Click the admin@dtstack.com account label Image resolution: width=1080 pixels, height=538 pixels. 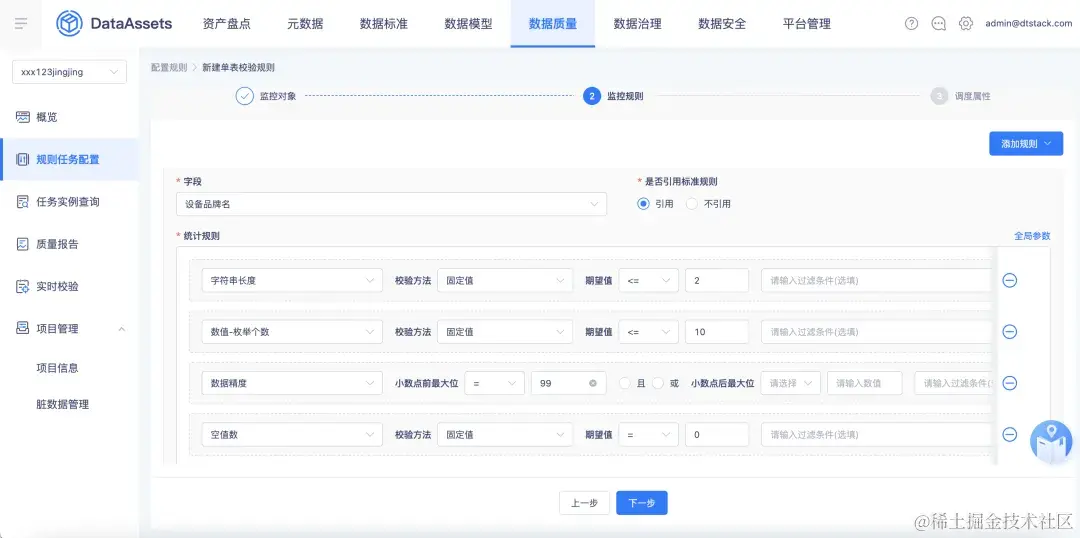pyautogui.click(x=1029, y=23)
